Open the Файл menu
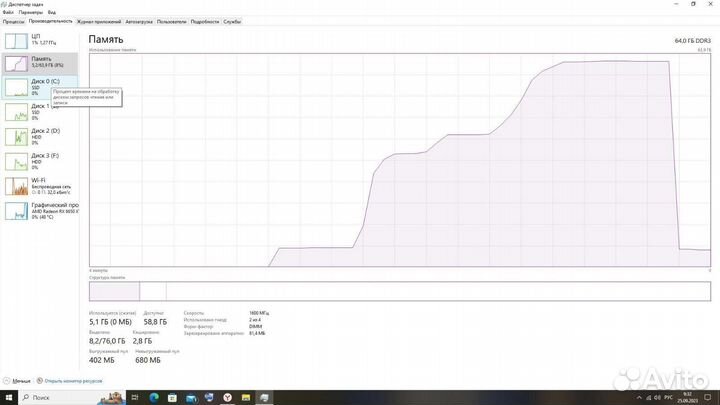 click(x=7, y=12)
